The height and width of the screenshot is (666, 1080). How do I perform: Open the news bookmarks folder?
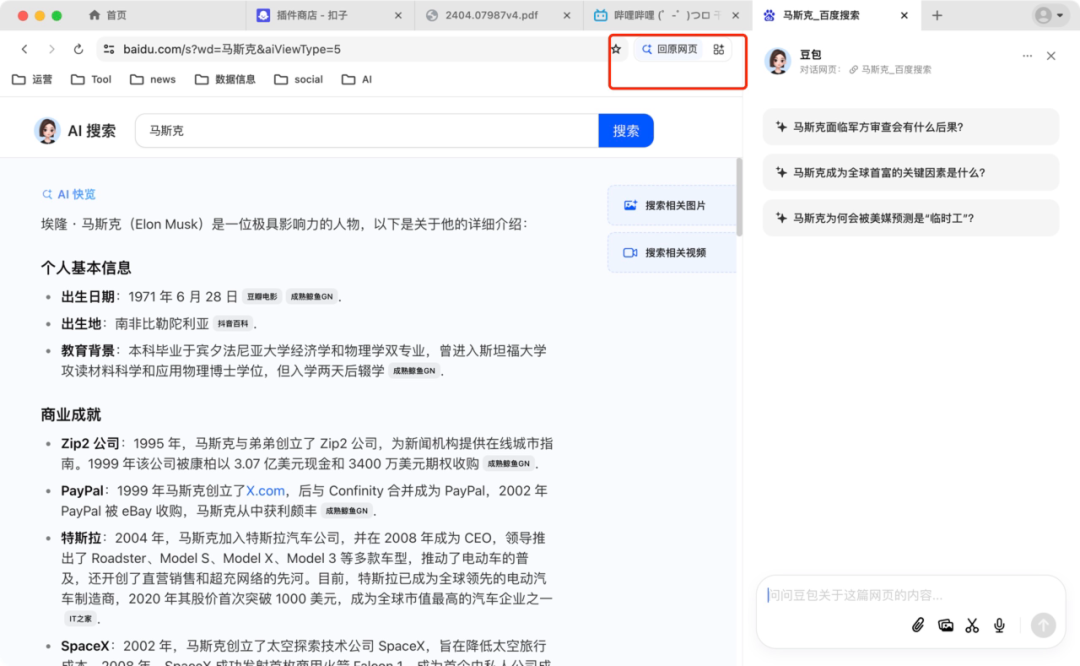pyautogui.click(x=152, y=79)
